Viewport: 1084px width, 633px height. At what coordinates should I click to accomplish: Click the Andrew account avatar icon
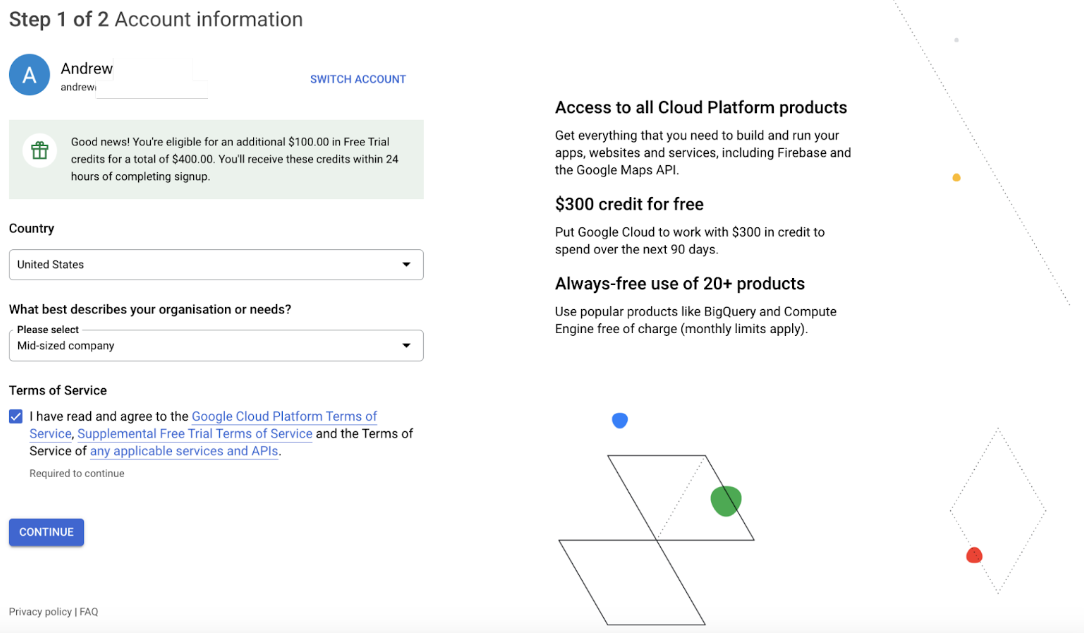pyautogui.click(x=29, y=75)
